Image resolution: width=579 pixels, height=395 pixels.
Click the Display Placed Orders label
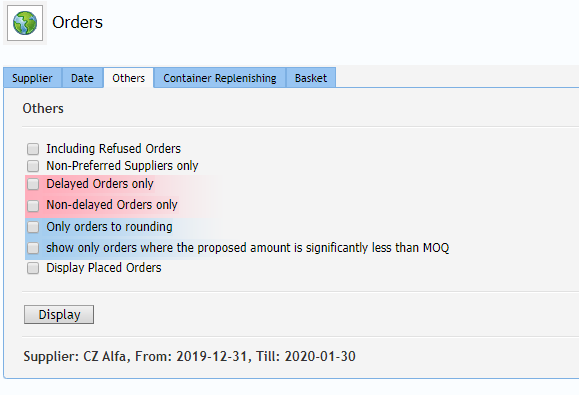104,268
